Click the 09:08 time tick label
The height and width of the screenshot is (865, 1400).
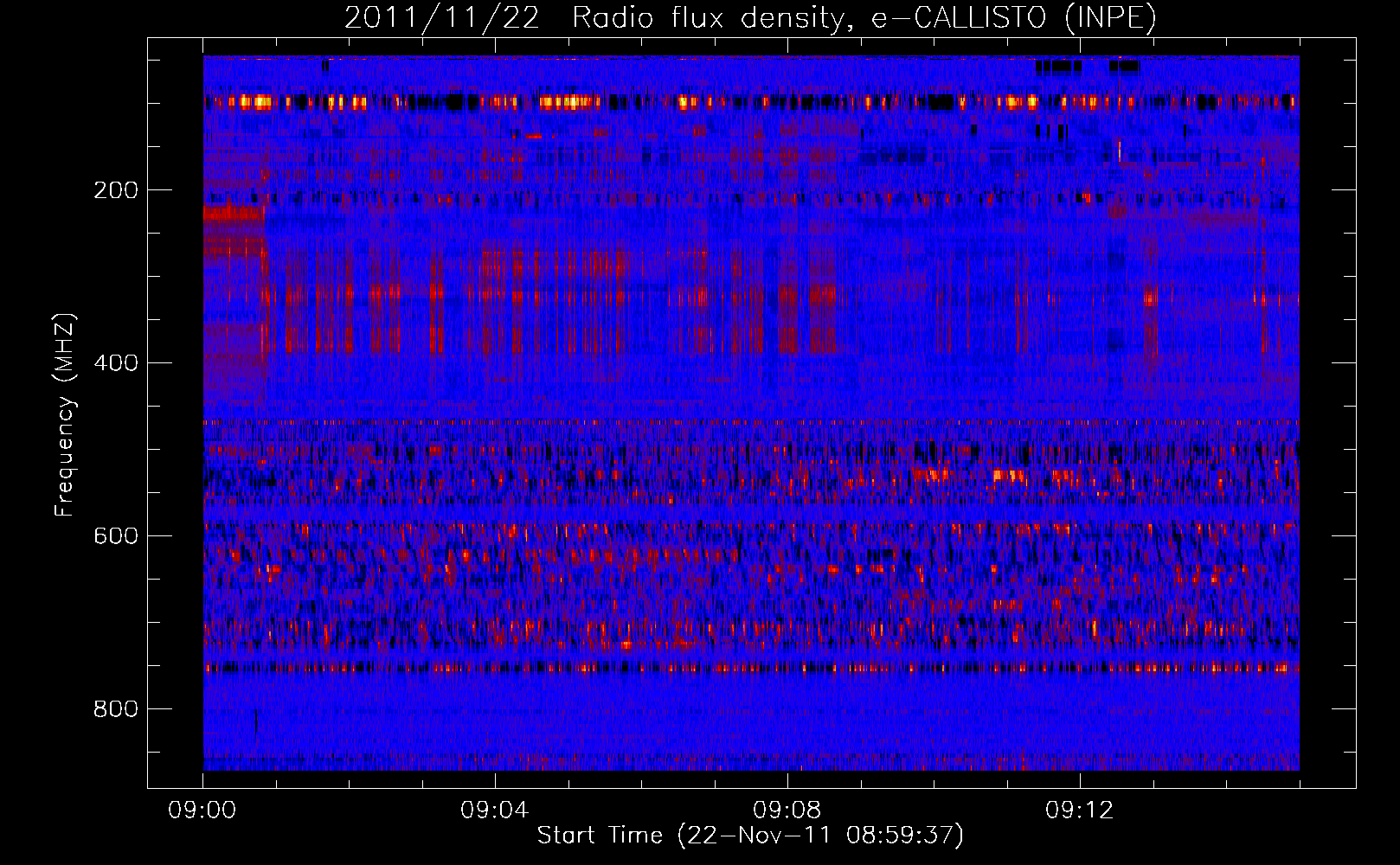[787, 811]
